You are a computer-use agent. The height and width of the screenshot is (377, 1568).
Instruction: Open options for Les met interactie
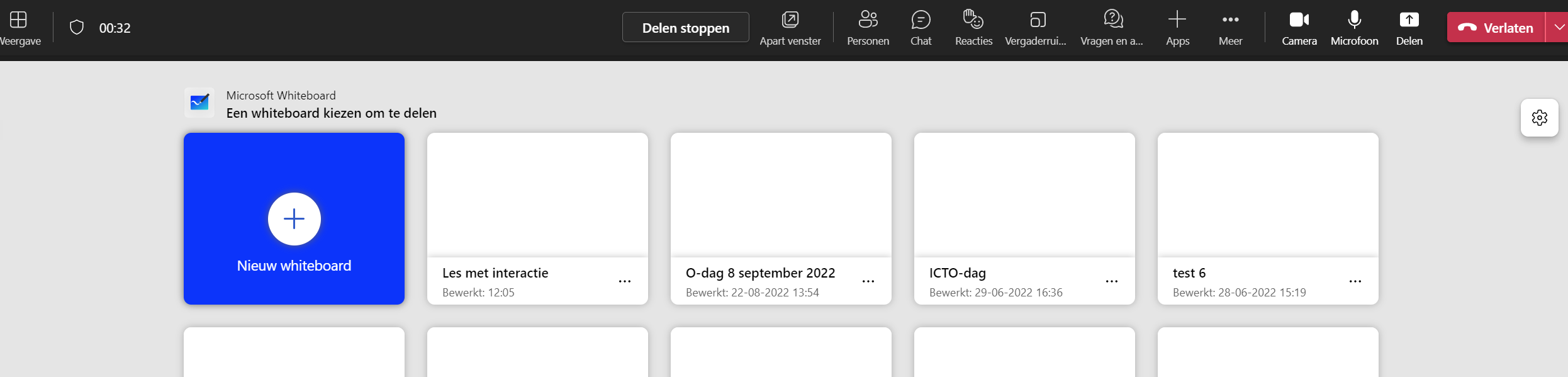[x=625, y=281]
